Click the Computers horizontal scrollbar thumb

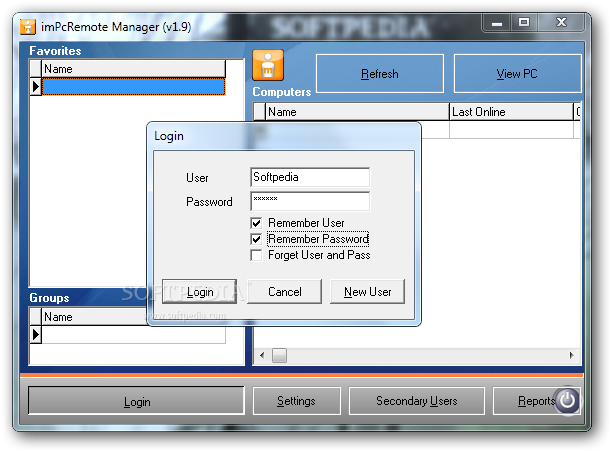(x=279, y=355)
